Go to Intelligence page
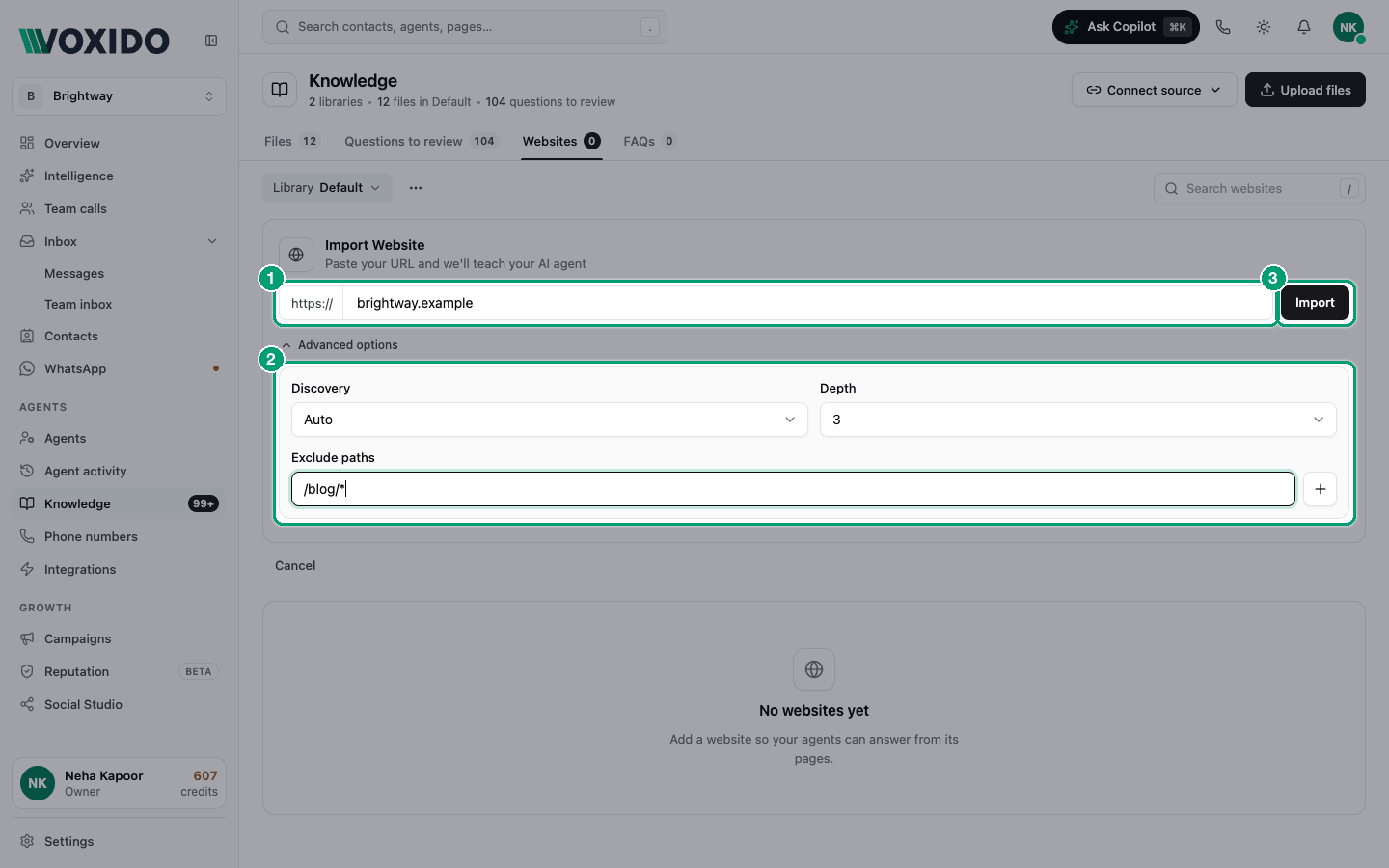 pyautogui.click(x=120, y=176)
